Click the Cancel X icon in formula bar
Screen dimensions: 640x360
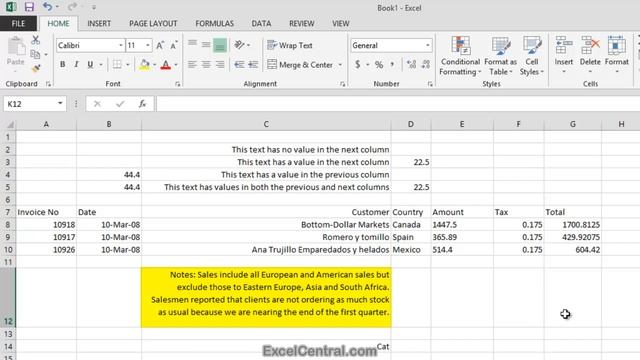97,104
